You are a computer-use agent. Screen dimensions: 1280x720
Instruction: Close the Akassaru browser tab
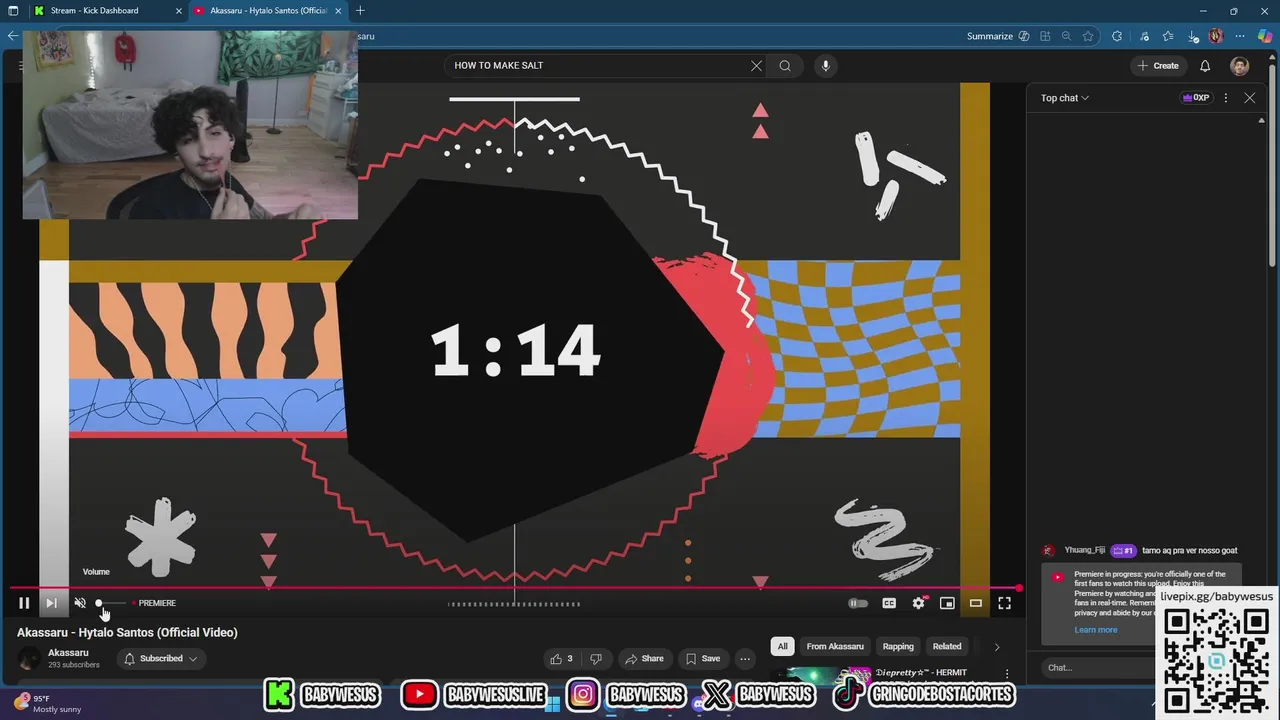click(338, 10)
